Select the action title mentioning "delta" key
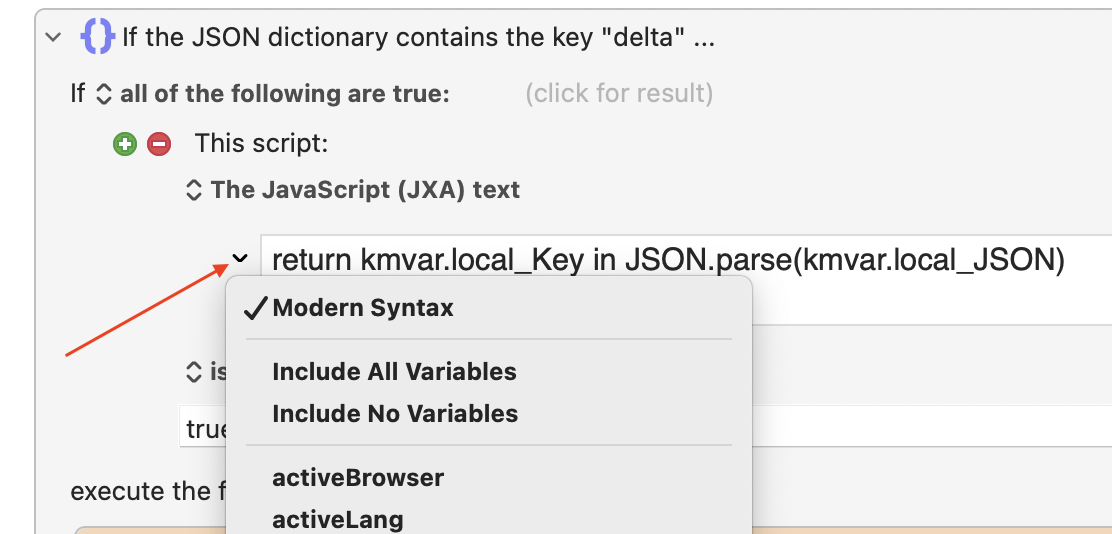 [418, 38]
